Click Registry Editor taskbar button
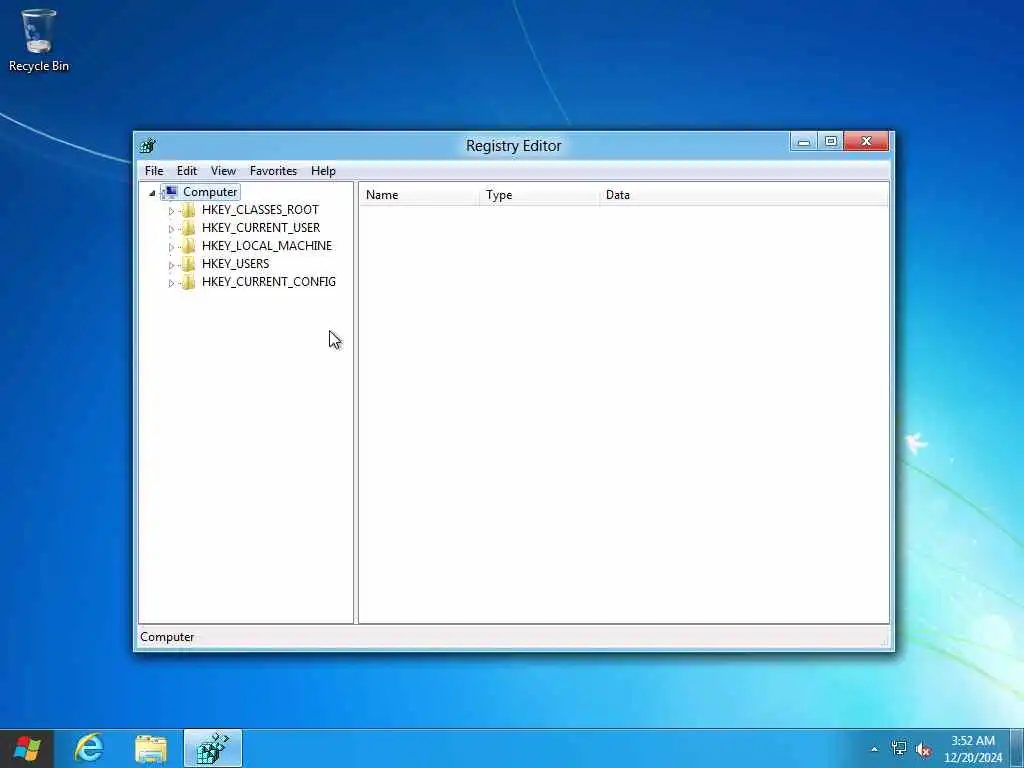Image resolution: width=1024 pixels, height=768 pixels. (213, 748)
